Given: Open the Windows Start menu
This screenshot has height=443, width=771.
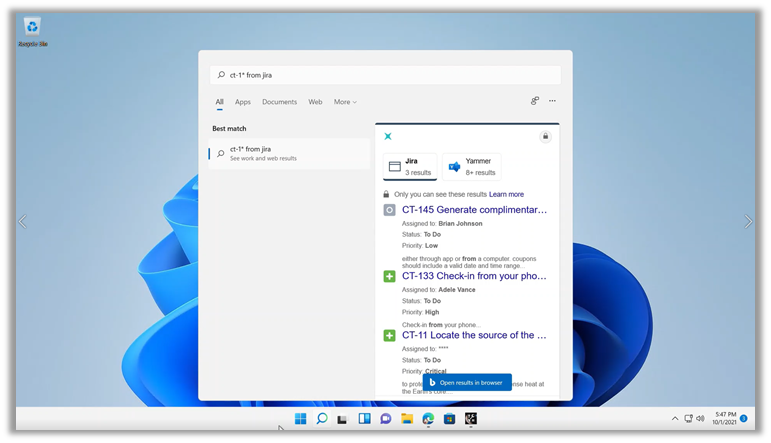Looking at the screenshot, I should coord(300,418).
